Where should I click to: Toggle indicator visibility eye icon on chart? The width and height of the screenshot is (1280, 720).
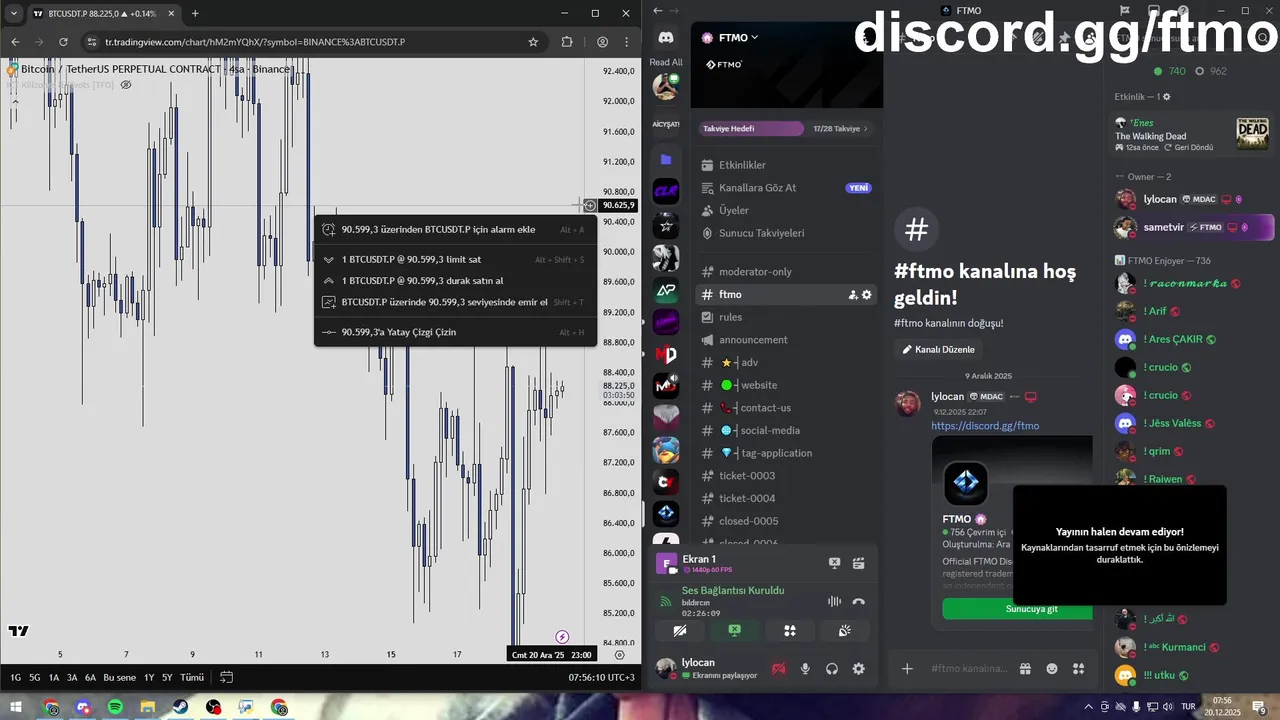[126, 85]
